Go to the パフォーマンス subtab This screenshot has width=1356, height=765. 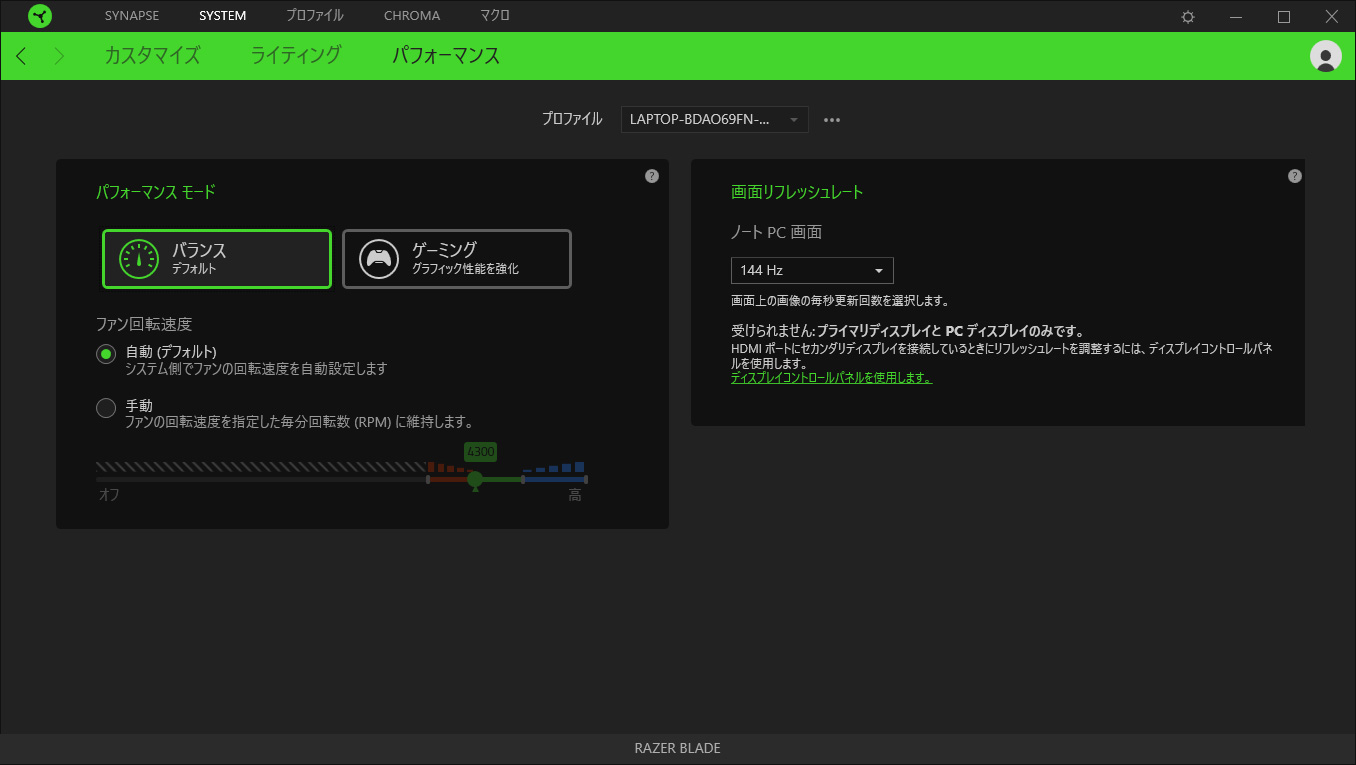(x=446, y=56)
